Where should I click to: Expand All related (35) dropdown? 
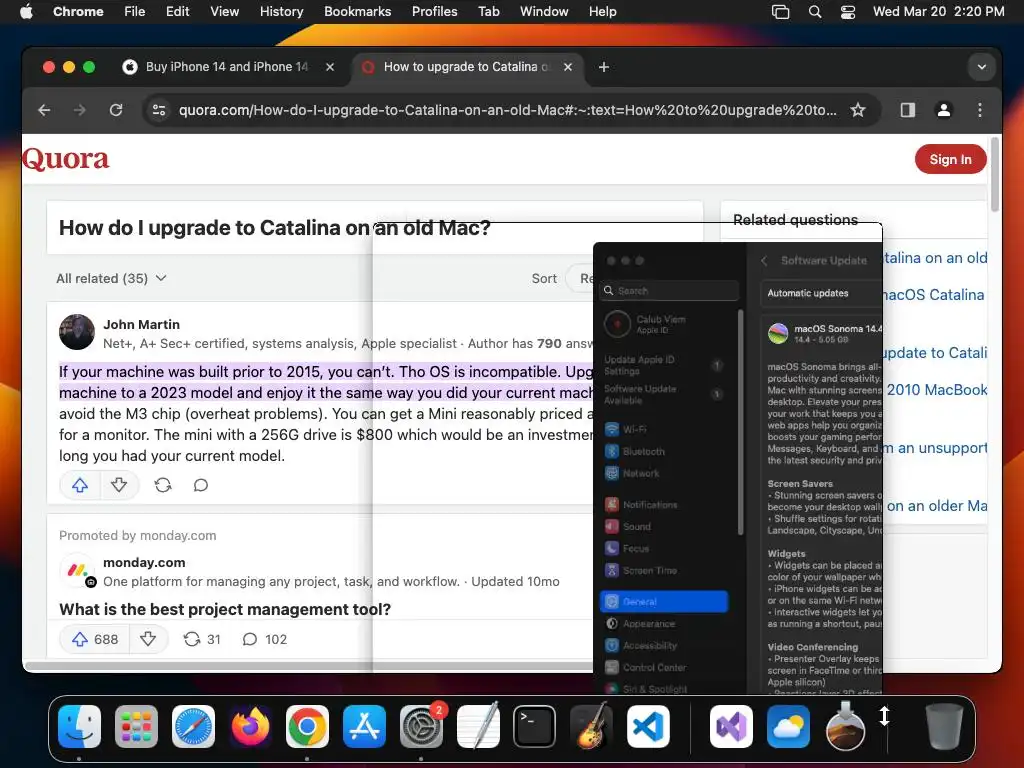(x=111, y=278)
